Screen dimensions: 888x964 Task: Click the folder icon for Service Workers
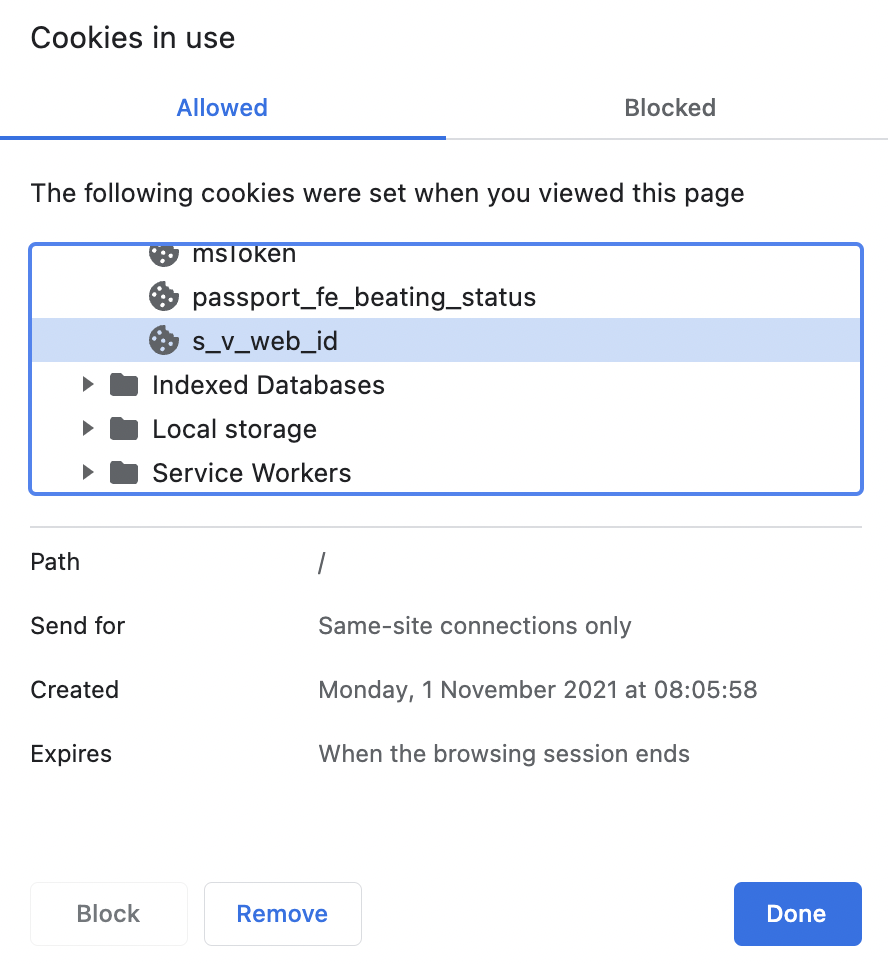click(x=123, y=472)
